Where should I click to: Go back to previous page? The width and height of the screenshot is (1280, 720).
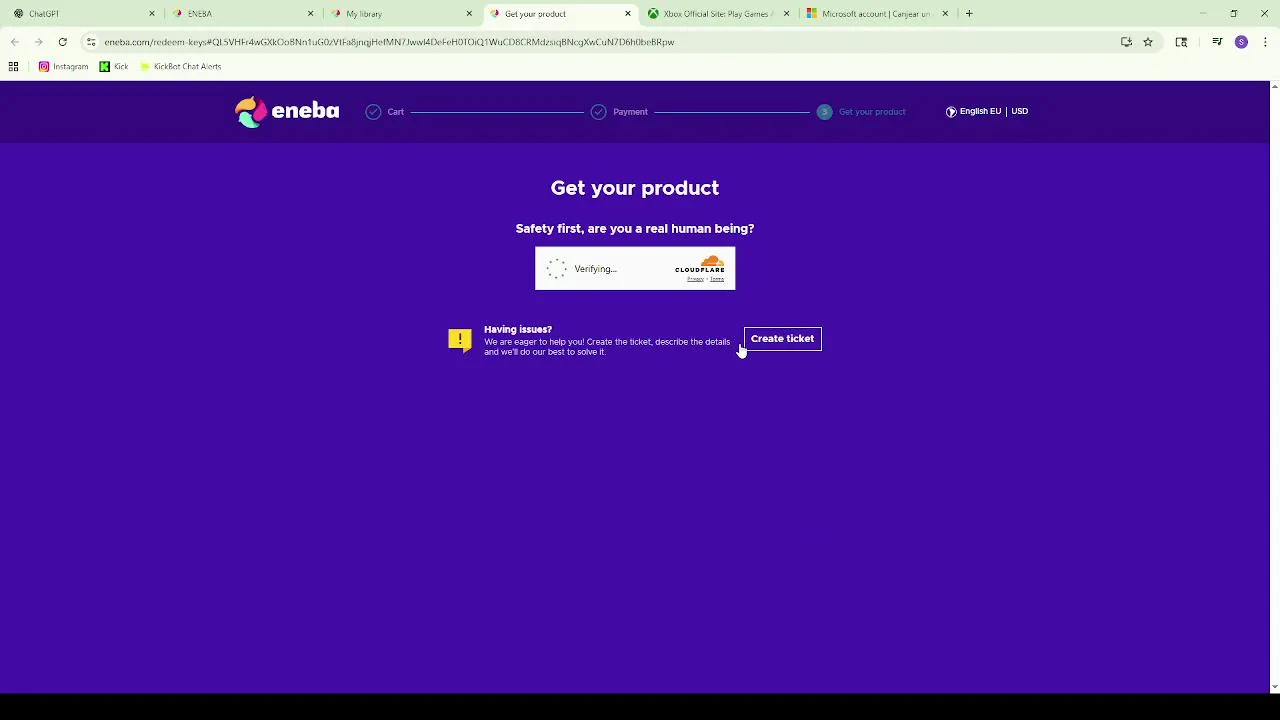tap(14, 42)
